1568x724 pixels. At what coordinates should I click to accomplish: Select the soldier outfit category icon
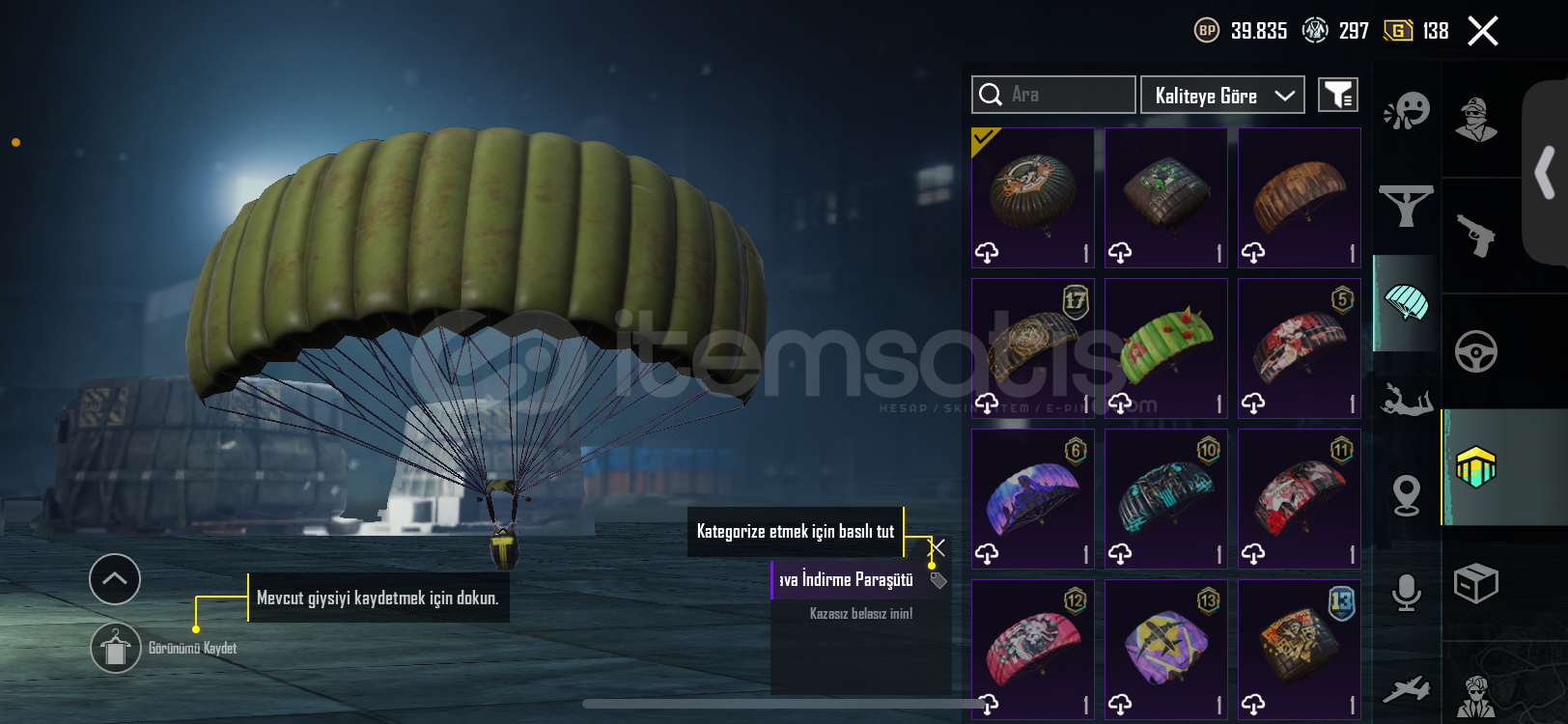pyautogui.click(x=1476, y=120)
